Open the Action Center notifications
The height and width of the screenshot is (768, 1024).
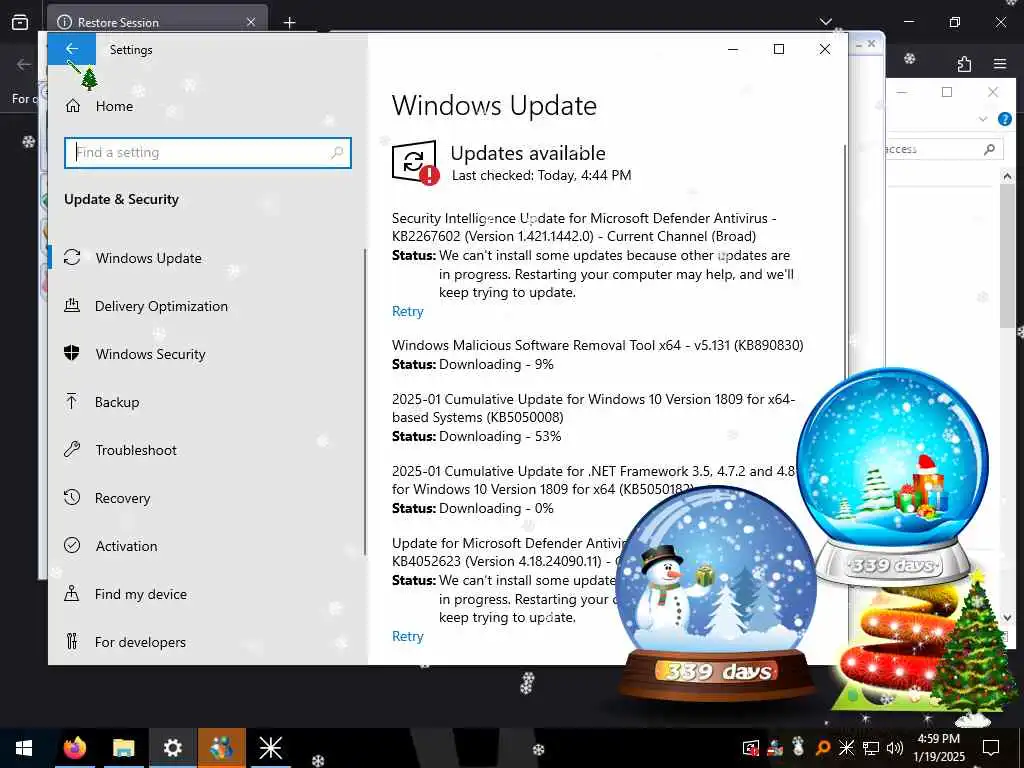coord(991,748)
